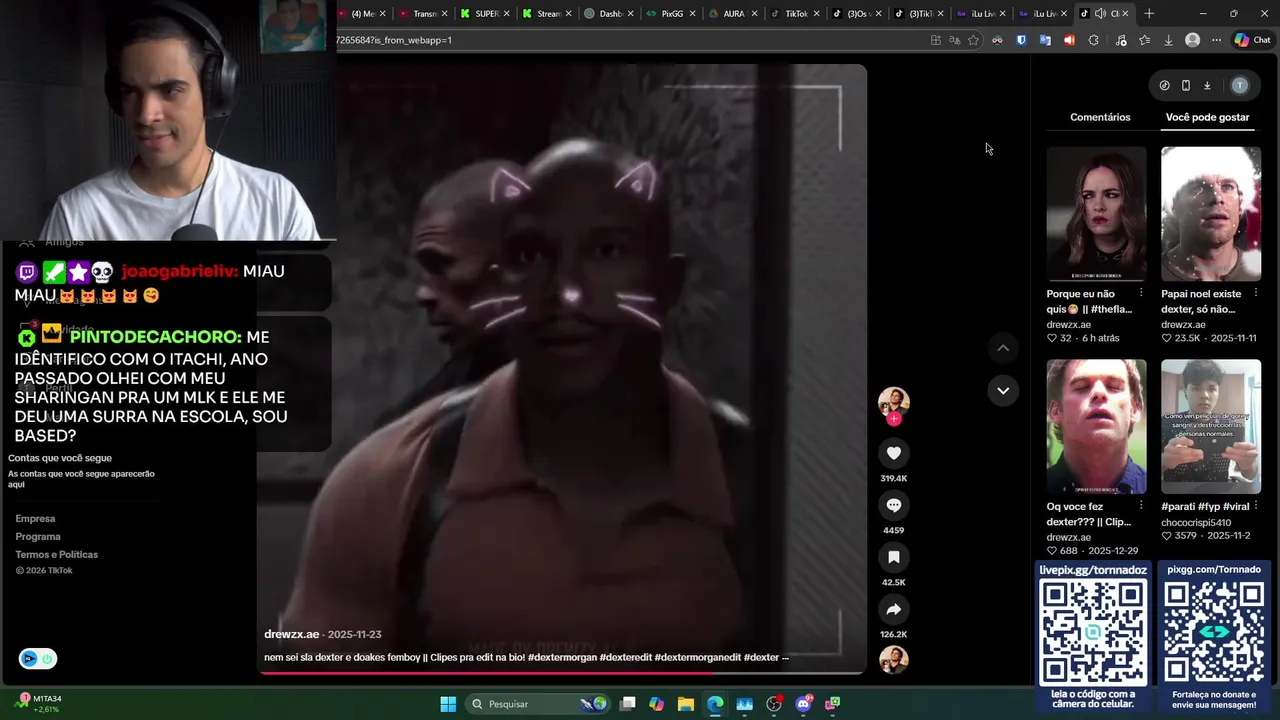
Task: Click the Google Translate extension icon
Action: click(1045, 40)
